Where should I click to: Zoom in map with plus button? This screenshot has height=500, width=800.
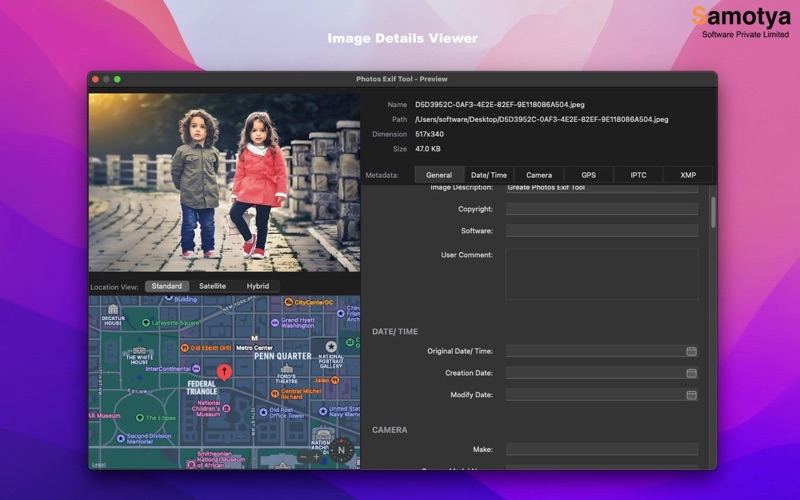(x=316, y=457)
